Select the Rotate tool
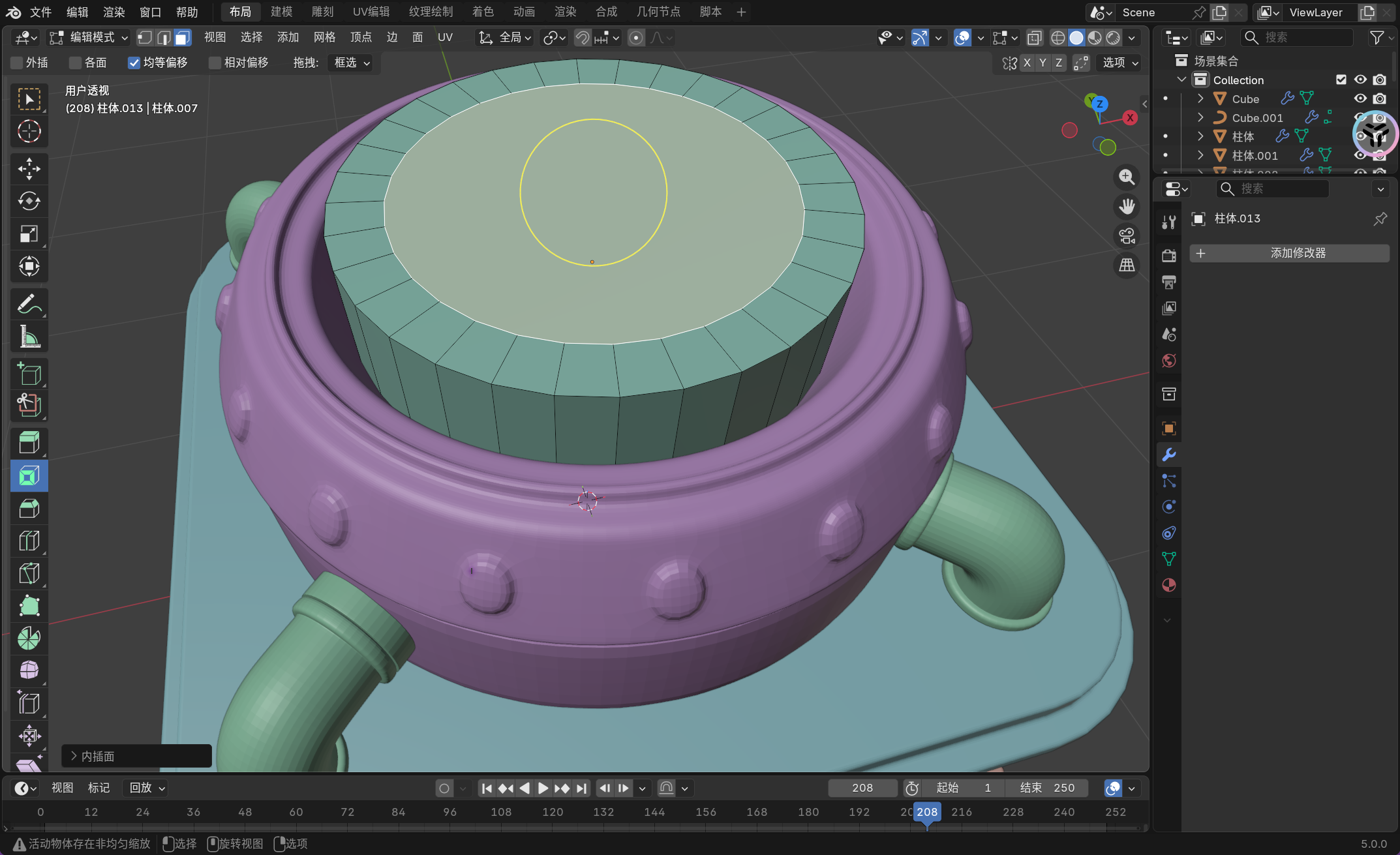Screen dimensions: 1400x855 29,201
